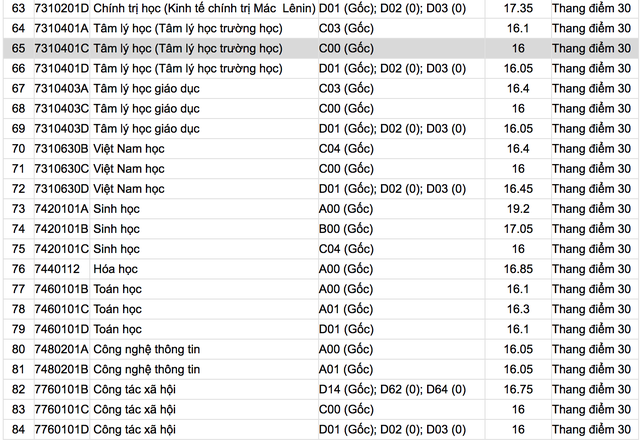The image size is (640, 444).
Task: Select the score cell showing 16.45
Action: tap(517, 188)
